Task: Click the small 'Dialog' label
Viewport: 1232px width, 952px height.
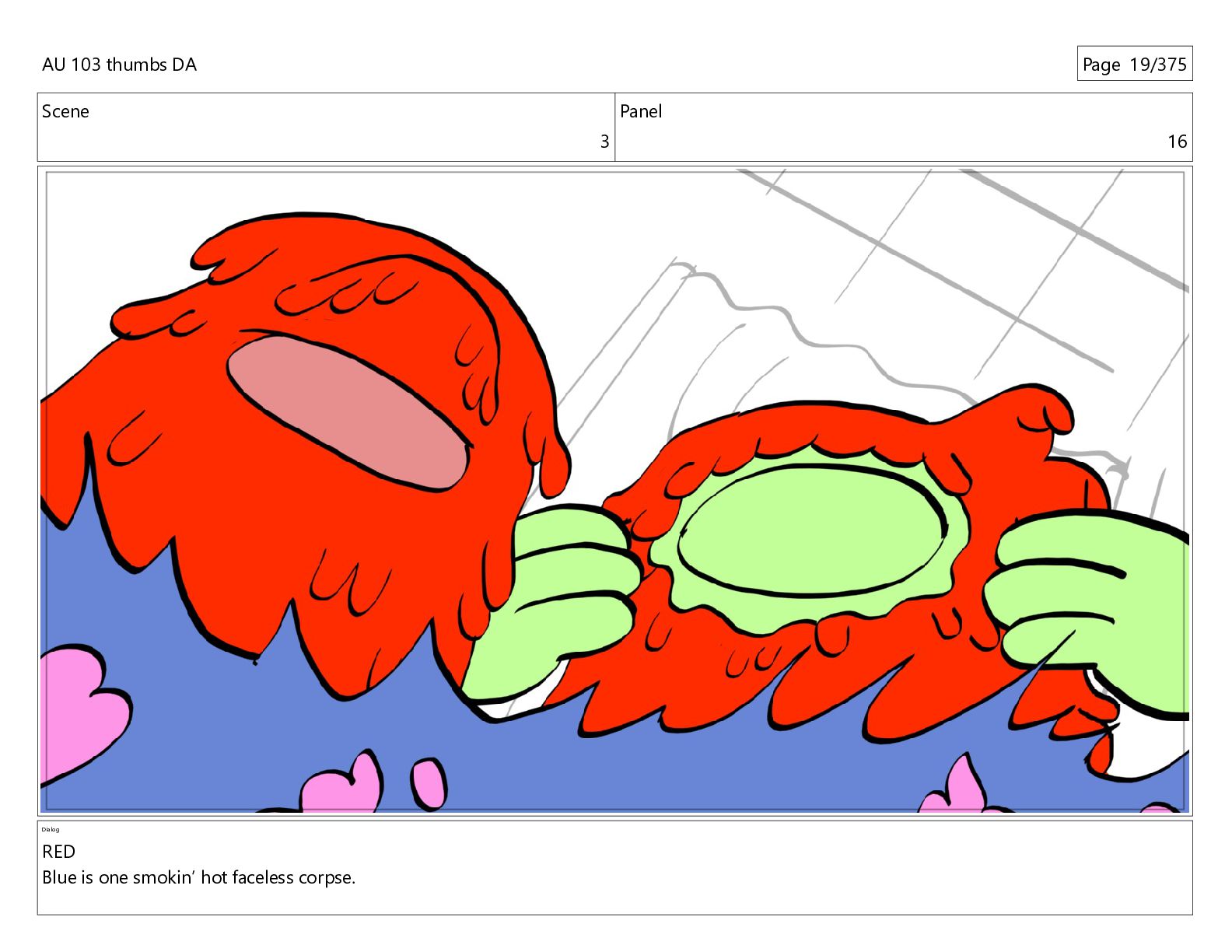Action: click(x=51, y=829)
